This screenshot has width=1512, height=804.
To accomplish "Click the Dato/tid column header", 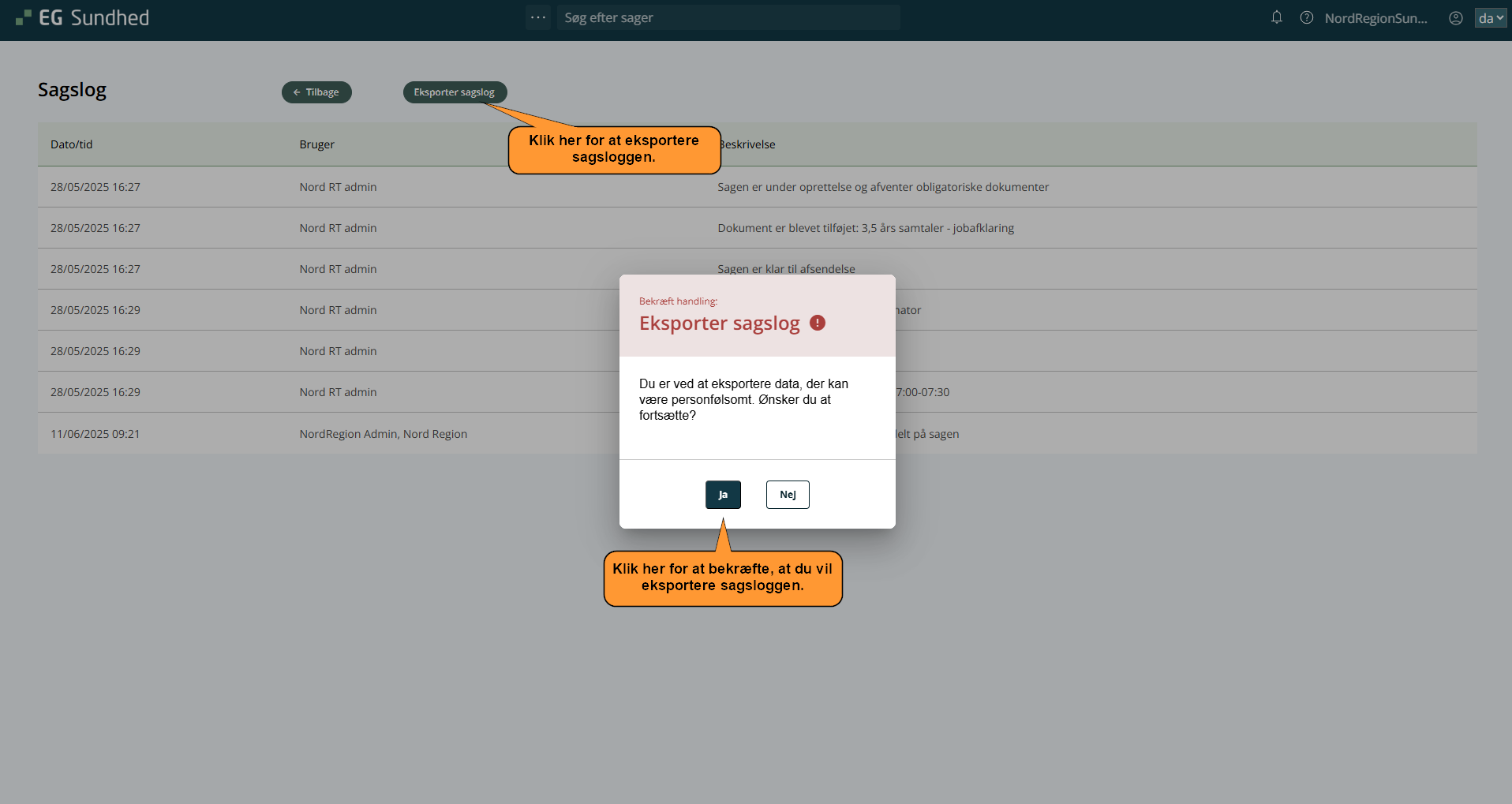I will (72, 144).
